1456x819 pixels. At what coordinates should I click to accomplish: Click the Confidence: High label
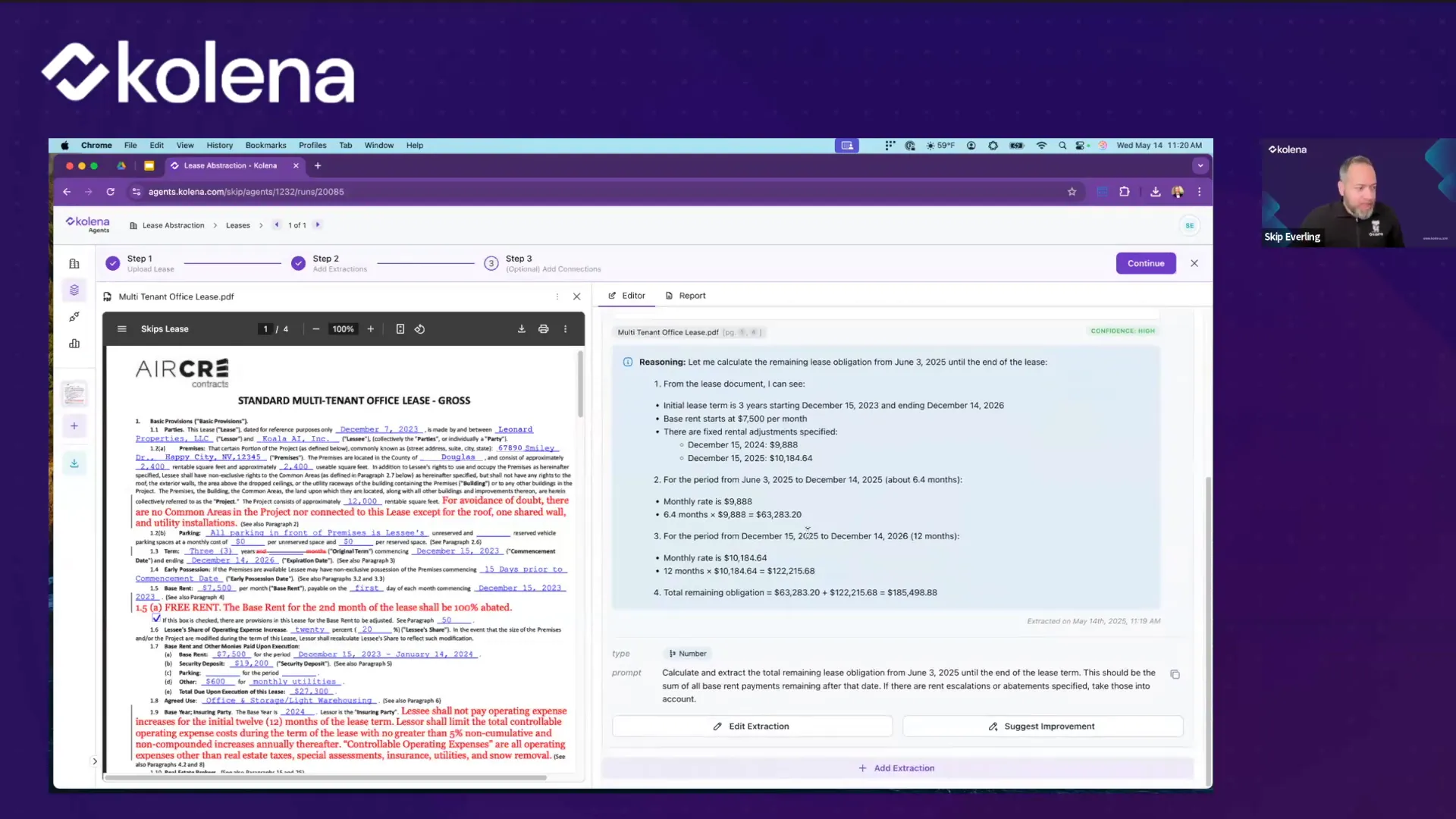coord(1122,331)
